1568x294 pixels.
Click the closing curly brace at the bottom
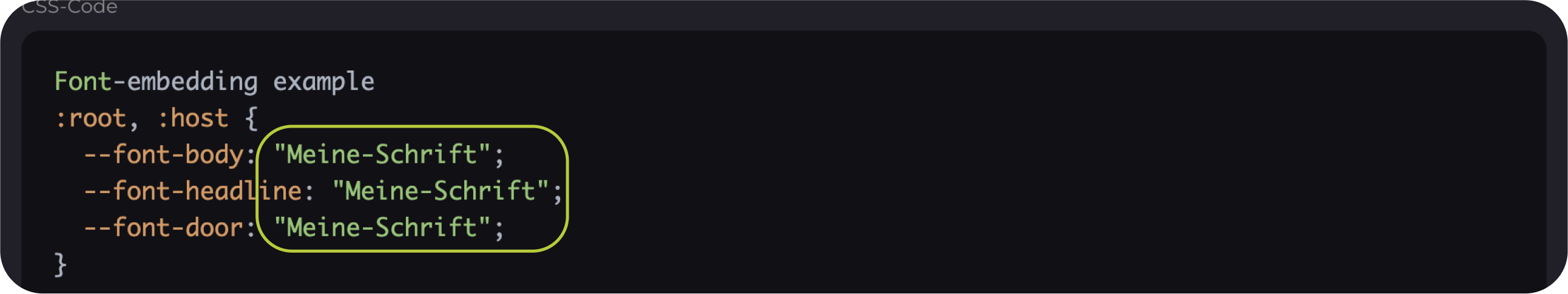pos(60,265)
